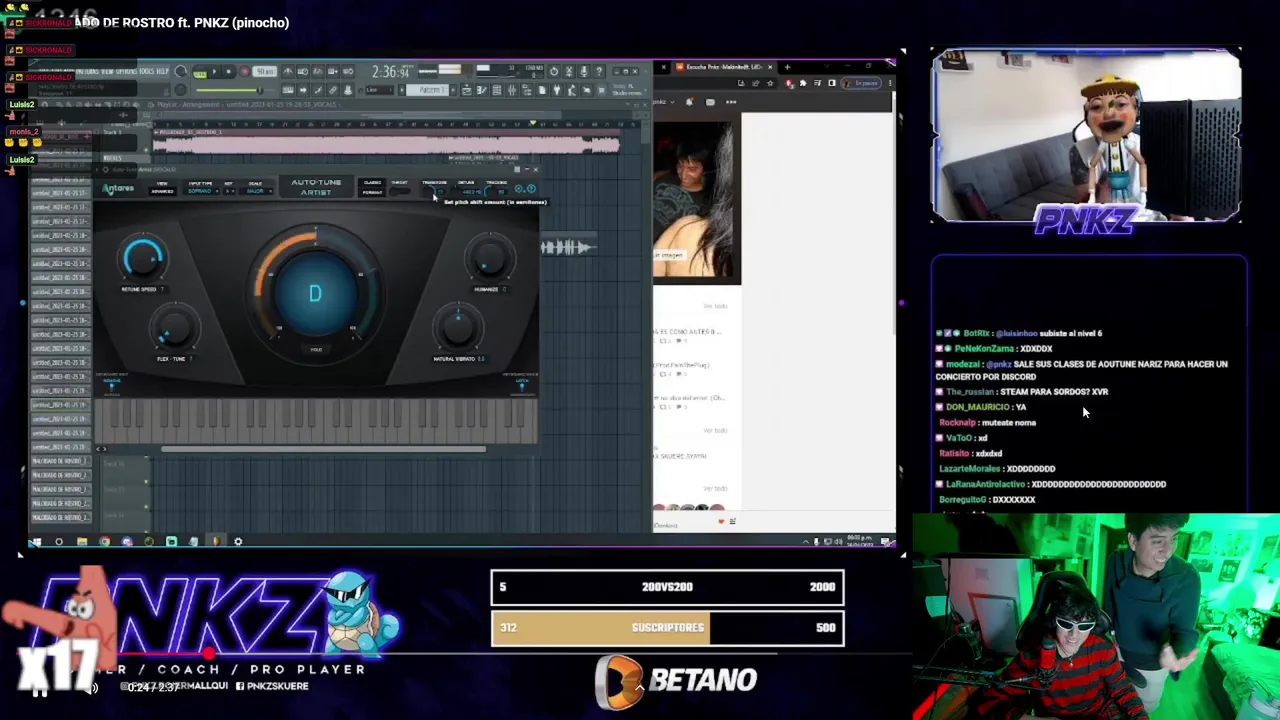Click the playlist position marker on the timeline
Screen dimensions: 1280x720
tap(533, 123)
